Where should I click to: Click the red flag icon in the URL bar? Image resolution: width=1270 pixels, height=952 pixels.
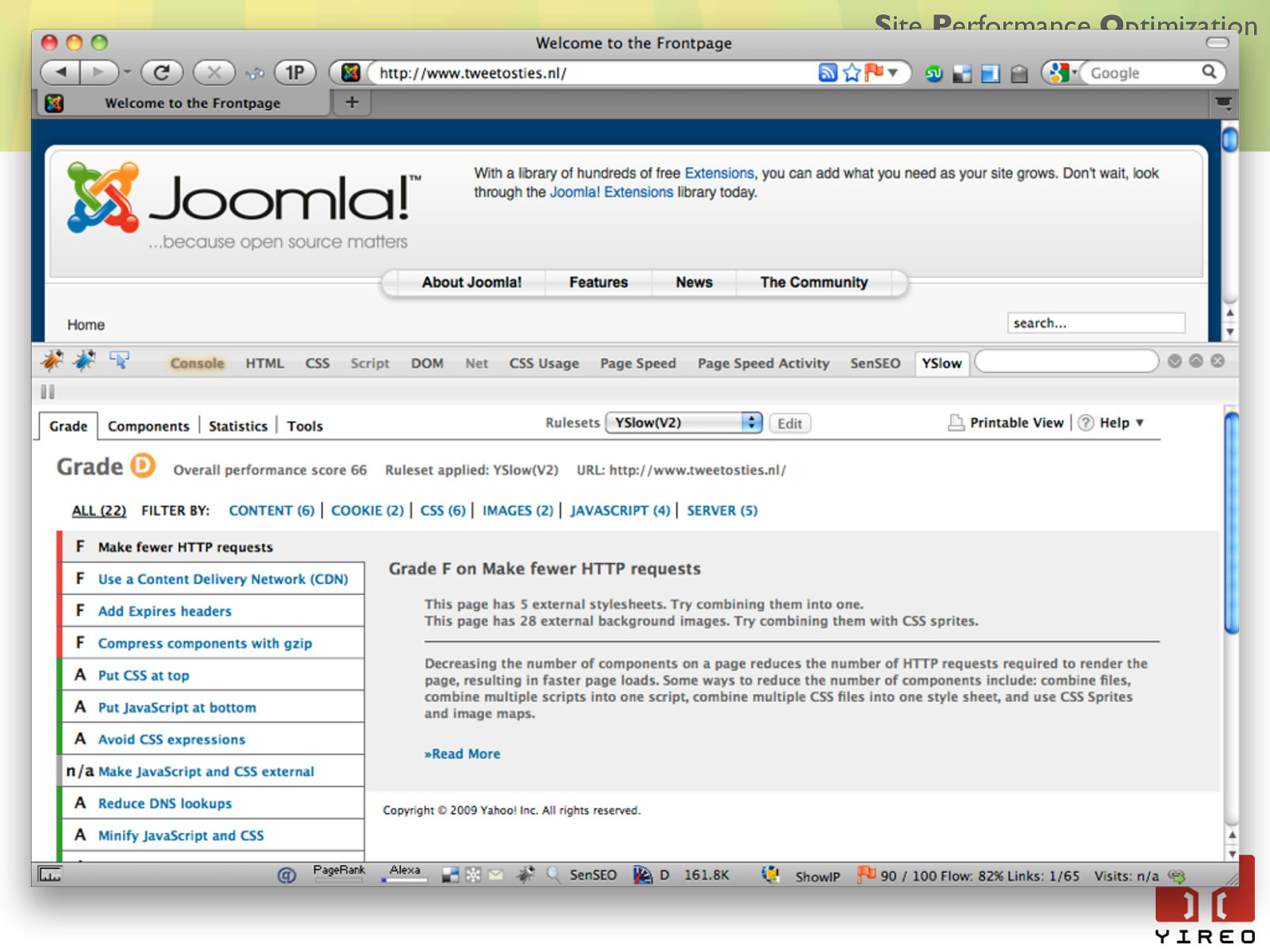pyautogui.click(x=875, y=72)
